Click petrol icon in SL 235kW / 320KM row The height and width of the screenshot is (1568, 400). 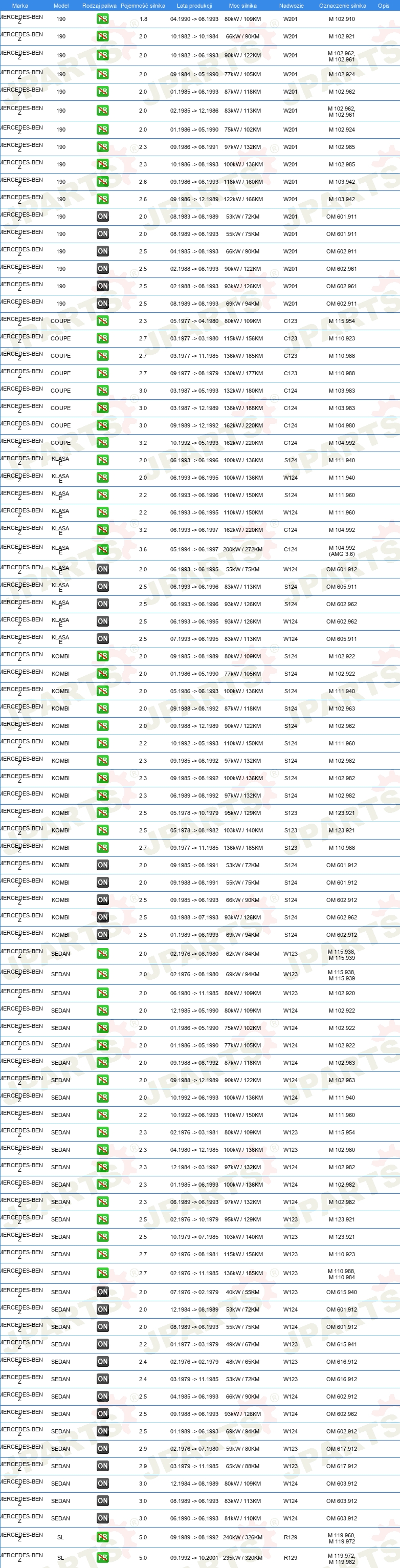(x=103, y=1558)
